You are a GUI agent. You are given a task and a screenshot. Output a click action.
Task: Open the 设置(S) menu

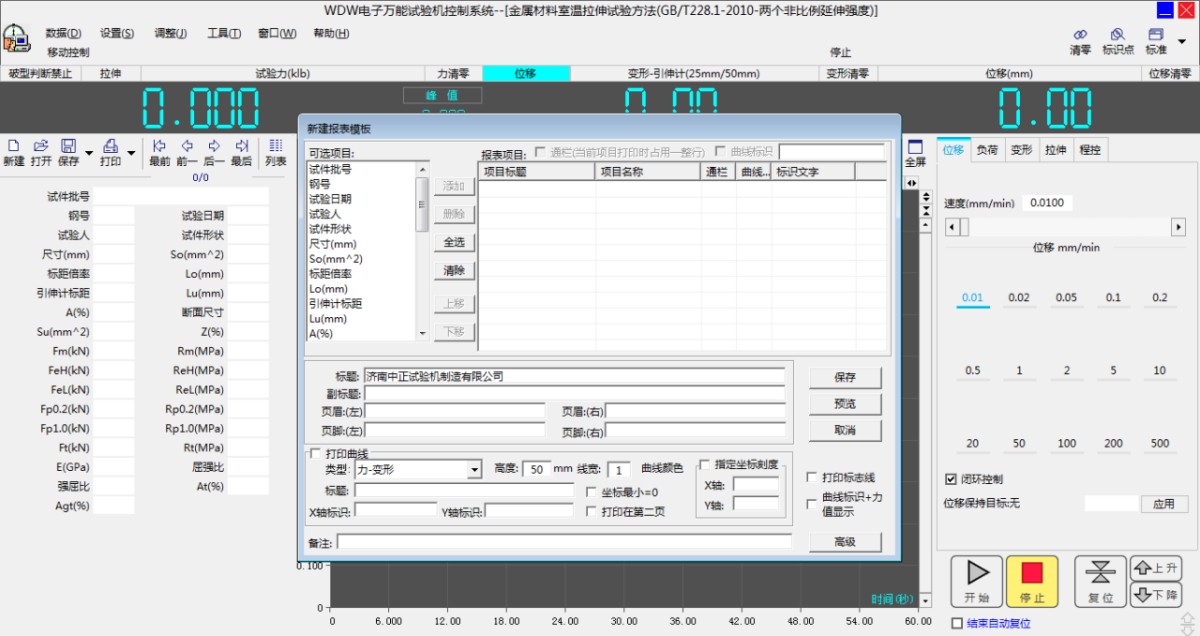pos(117,33)
